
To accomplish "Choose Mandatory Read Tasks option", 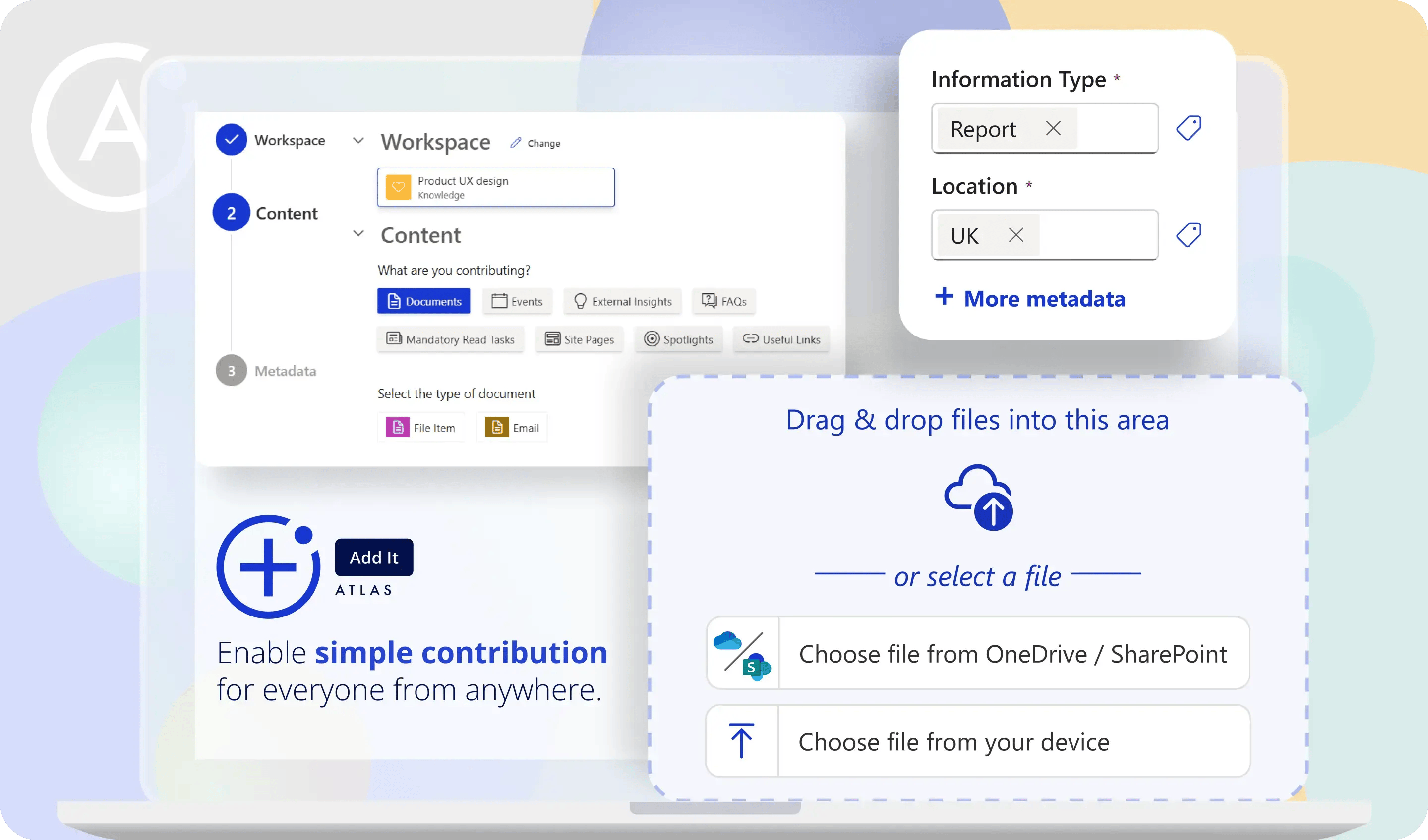I will [x=451, y=339].
